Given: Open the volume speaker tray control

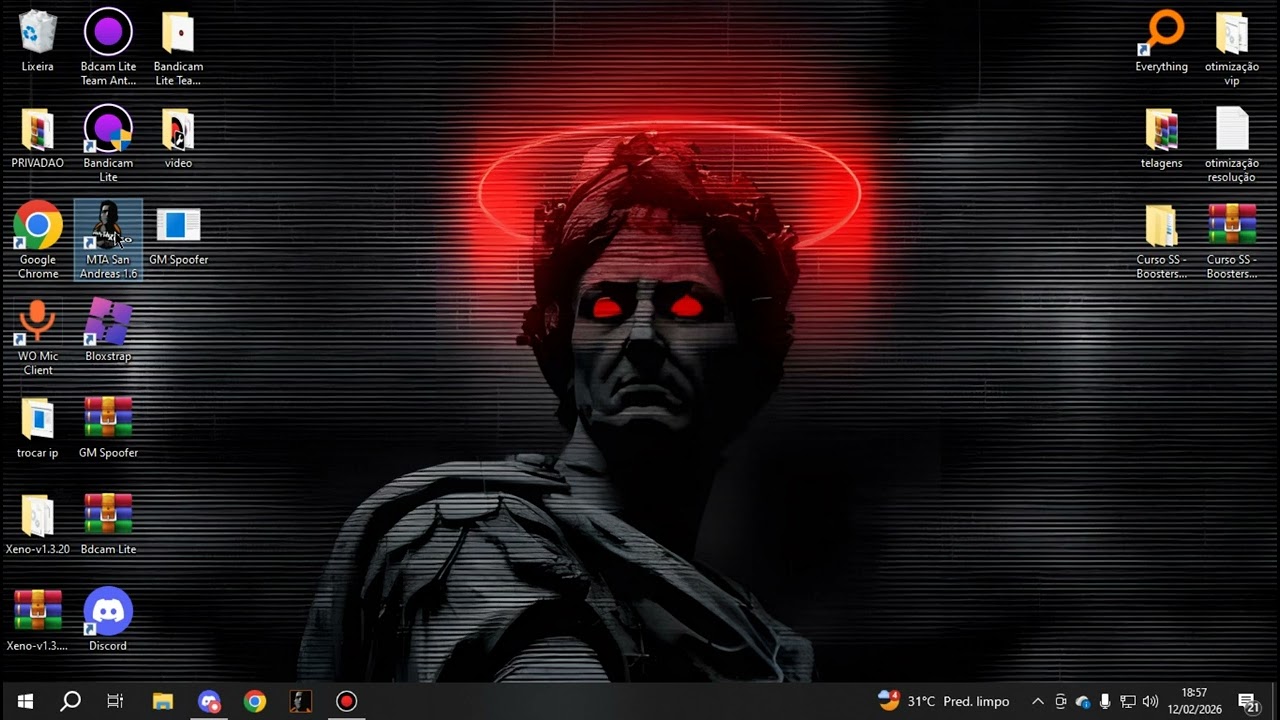Looking at the screenshot, I should point(1150,701).
